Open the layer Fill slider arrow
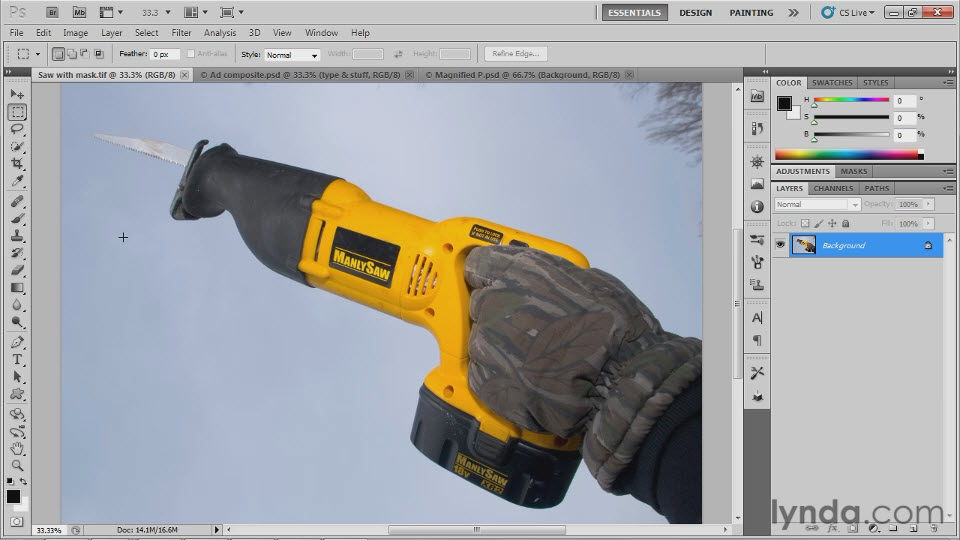Image resolution: width=960 pixels, height=540 pixels. (929, 223)
